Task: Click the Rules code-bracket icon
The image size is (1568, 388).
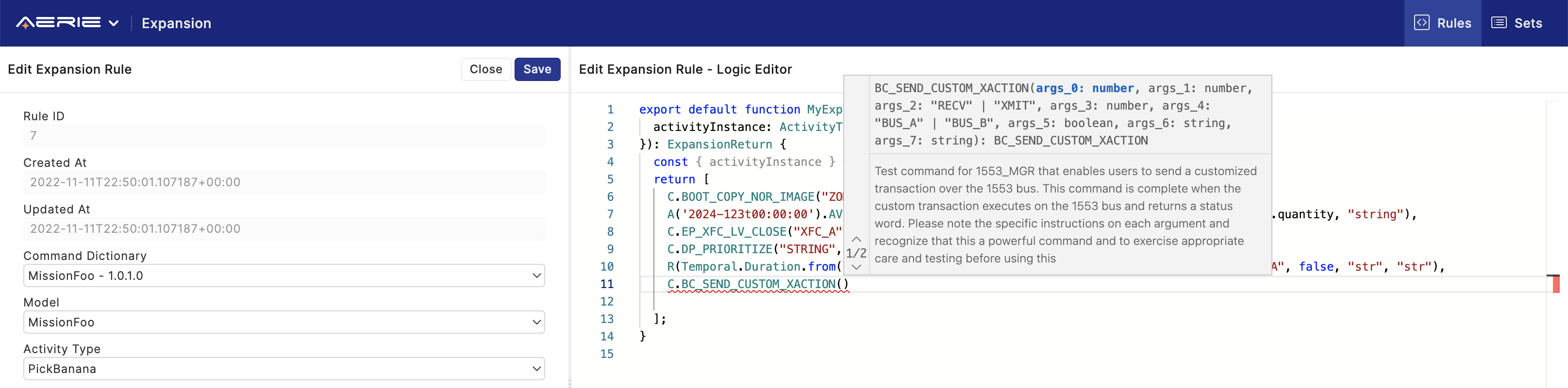Action: pyautogui.click(x=1421, y=23)
